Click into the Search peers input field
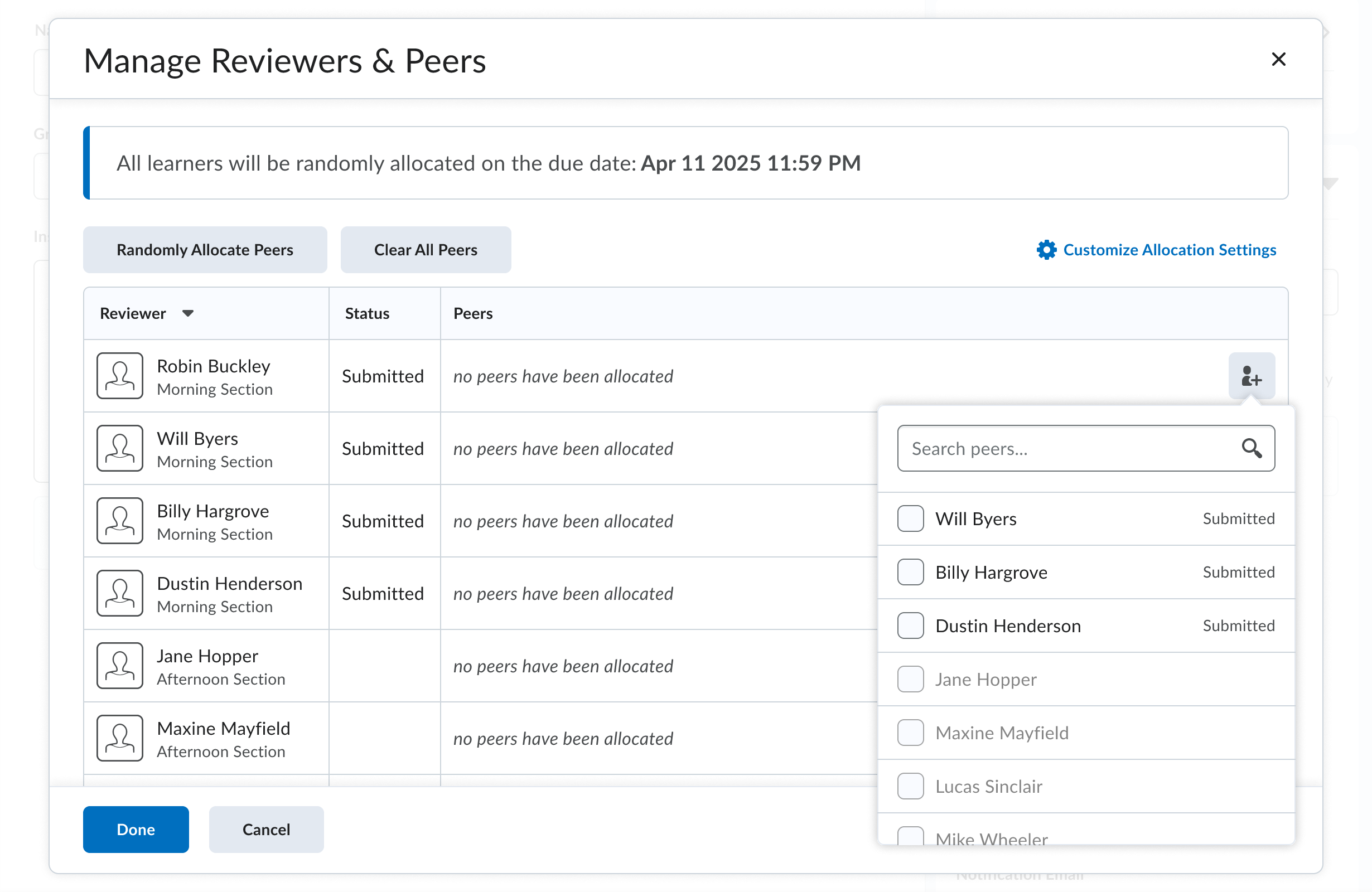 point(1066,448)
